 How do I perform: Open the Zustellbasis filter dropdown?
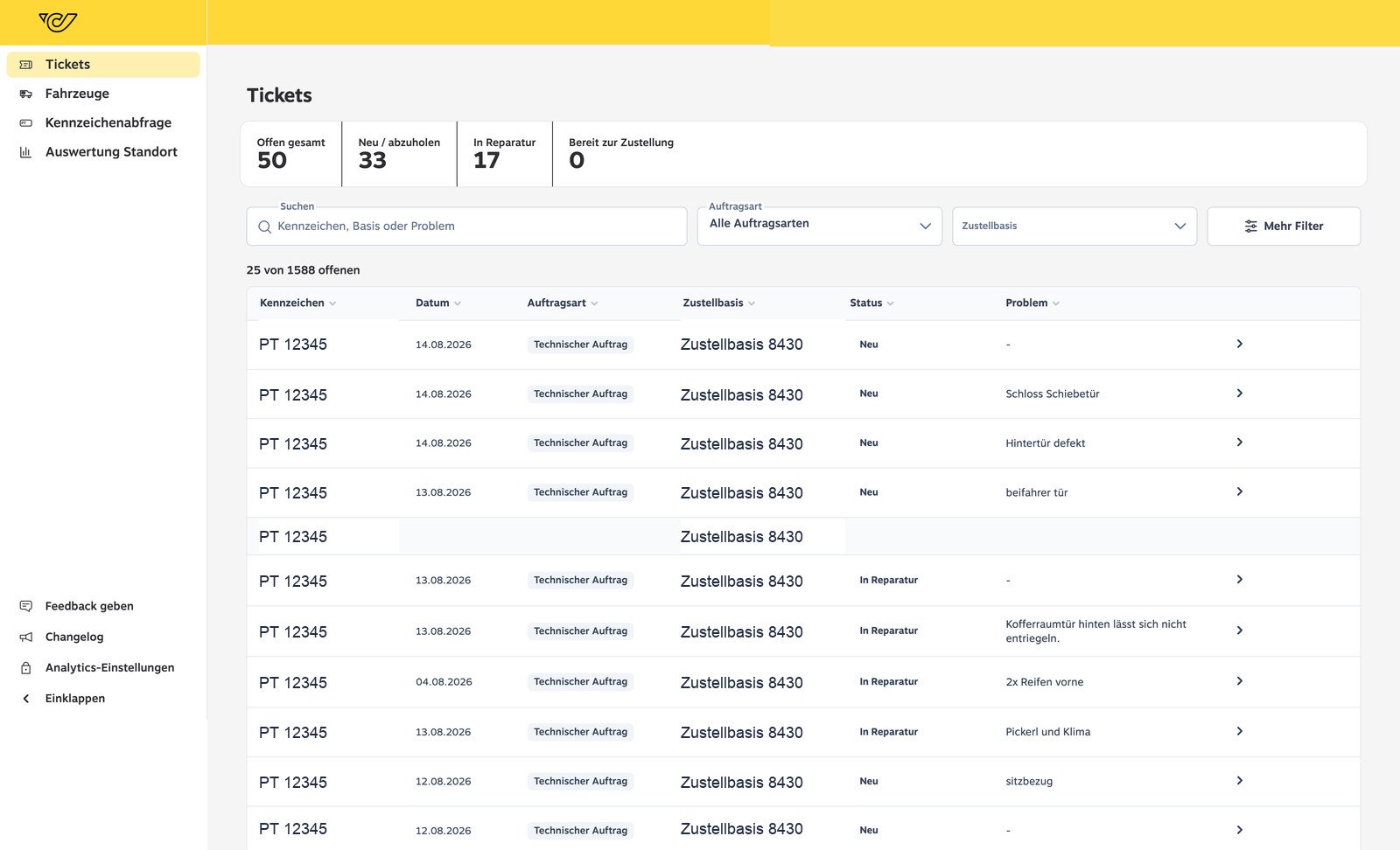click(x=1074, y=226)
